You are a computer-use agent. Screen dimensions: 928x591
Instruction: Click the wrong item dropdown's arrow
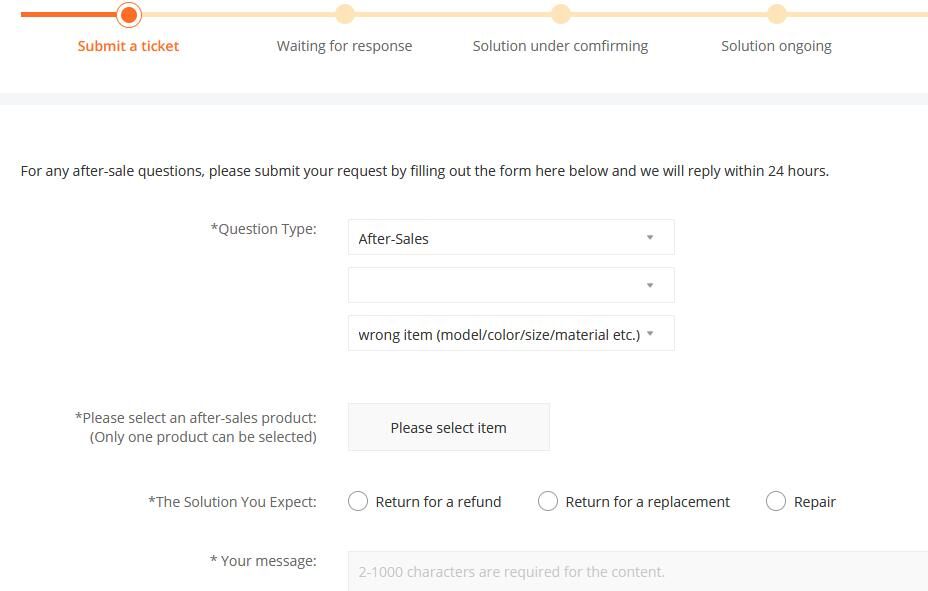point(650,334)
